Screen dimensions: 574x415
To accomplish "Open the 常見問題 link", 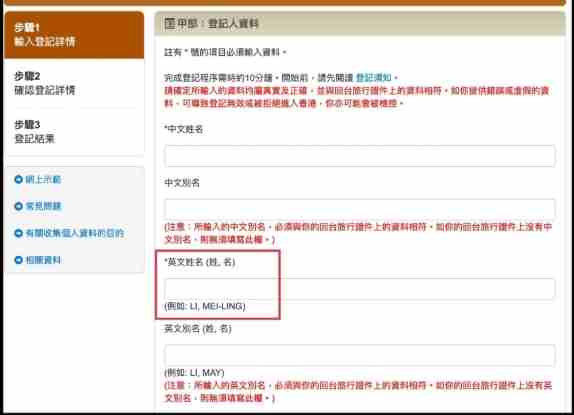I will click(43, 206).
